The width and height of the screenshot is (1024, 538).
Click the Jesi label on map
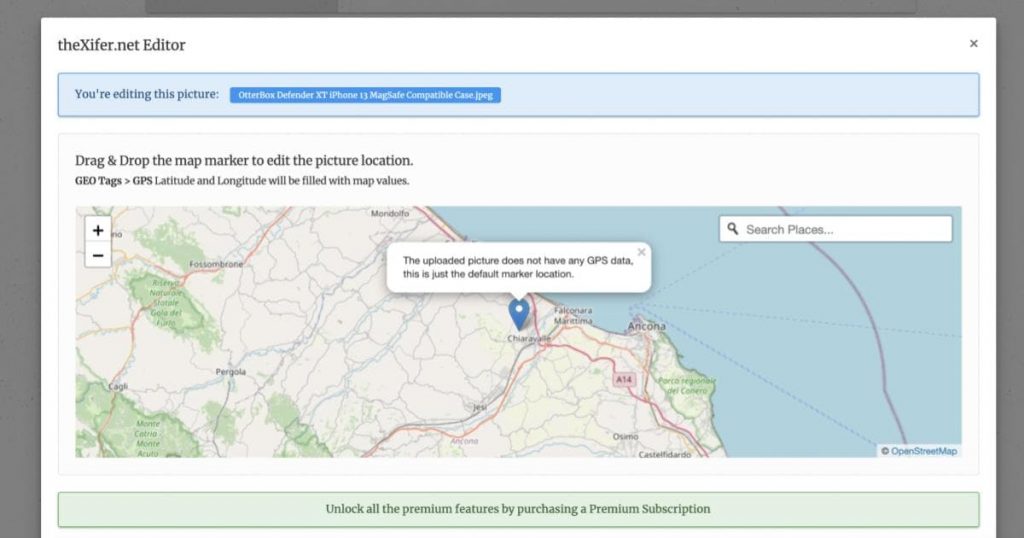point(480,407)
